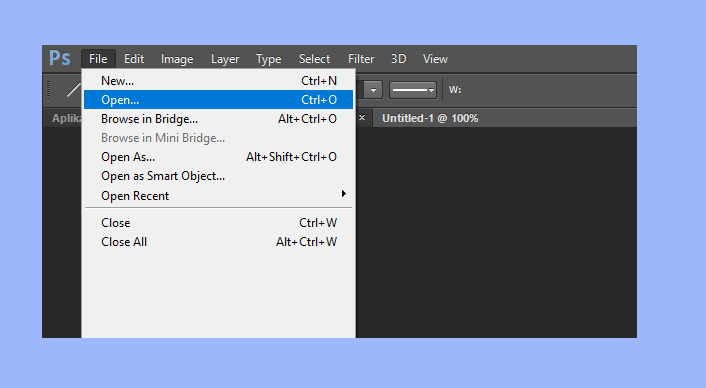Select the Line tool icon in options bar
706x388 pixels.
[x=73, y=90]
